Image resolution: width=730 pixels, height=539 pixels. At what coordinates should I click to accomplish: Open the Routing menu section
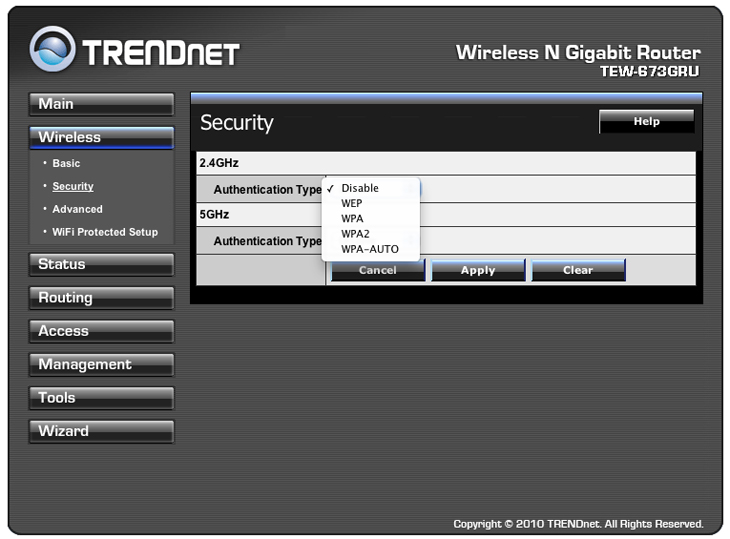pos(101,298)
